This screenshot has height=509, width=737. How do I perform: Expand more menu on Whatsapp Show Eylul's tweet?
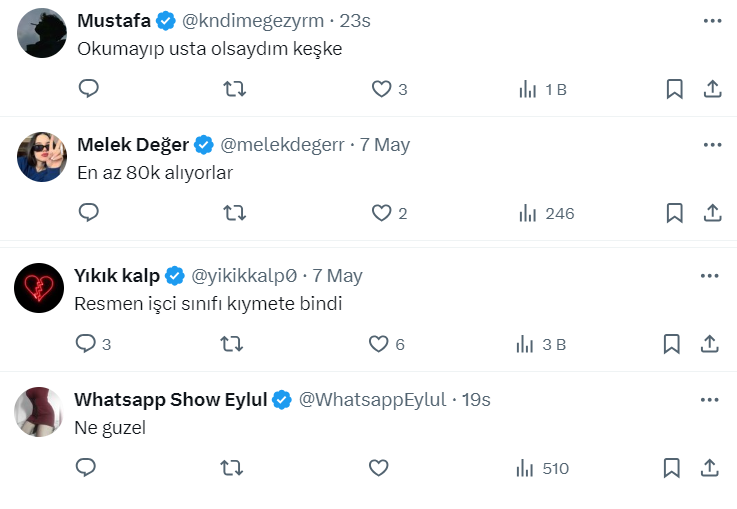pyautogui.click(x=709, y=399)
